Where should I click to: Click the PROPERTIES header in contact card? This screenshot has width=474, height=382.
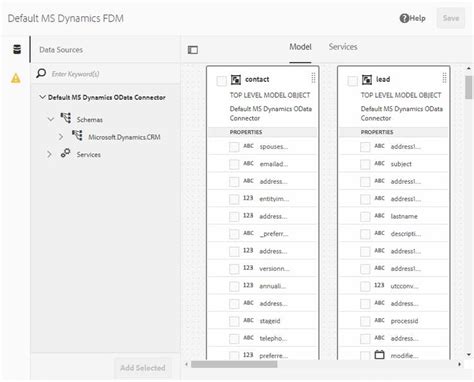(x=246, y=132)
